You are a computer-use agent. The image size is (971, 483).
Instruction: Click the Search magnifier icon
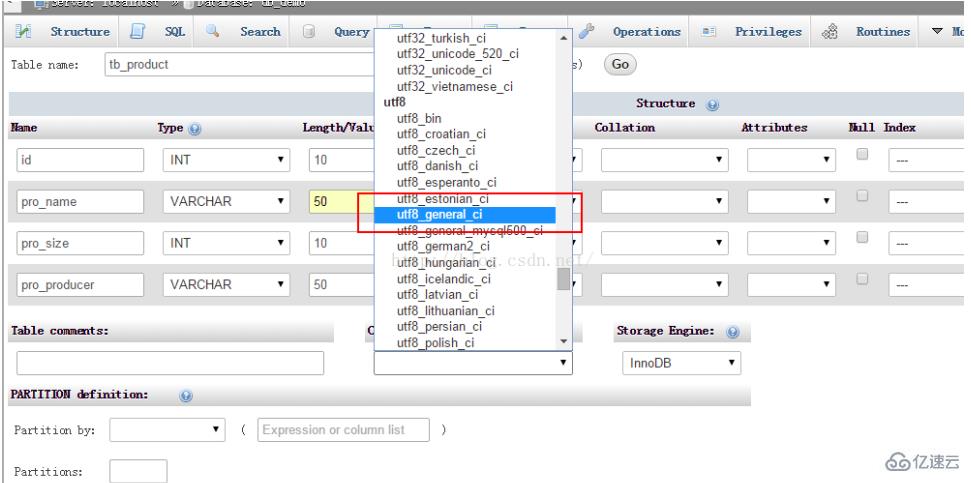212,31
